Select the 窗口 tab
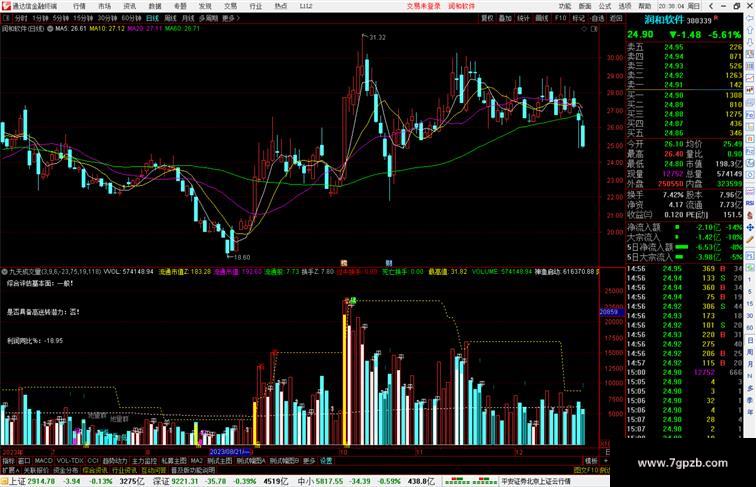 coord(24,461)
